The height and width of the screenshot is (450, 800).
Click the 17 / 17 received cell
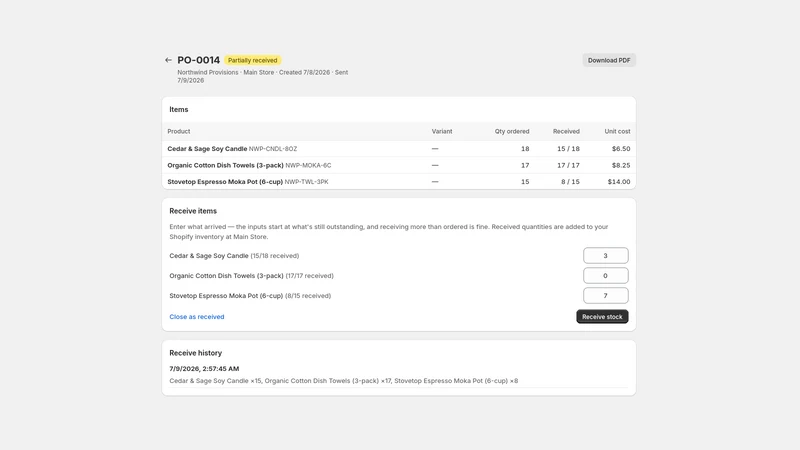click(x=568, y=165)
